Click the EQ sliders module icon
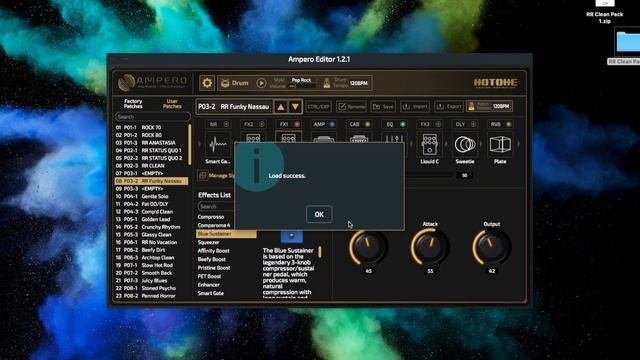Image resolution: width=640 pixels, height=360 pixels. point(394,138)
